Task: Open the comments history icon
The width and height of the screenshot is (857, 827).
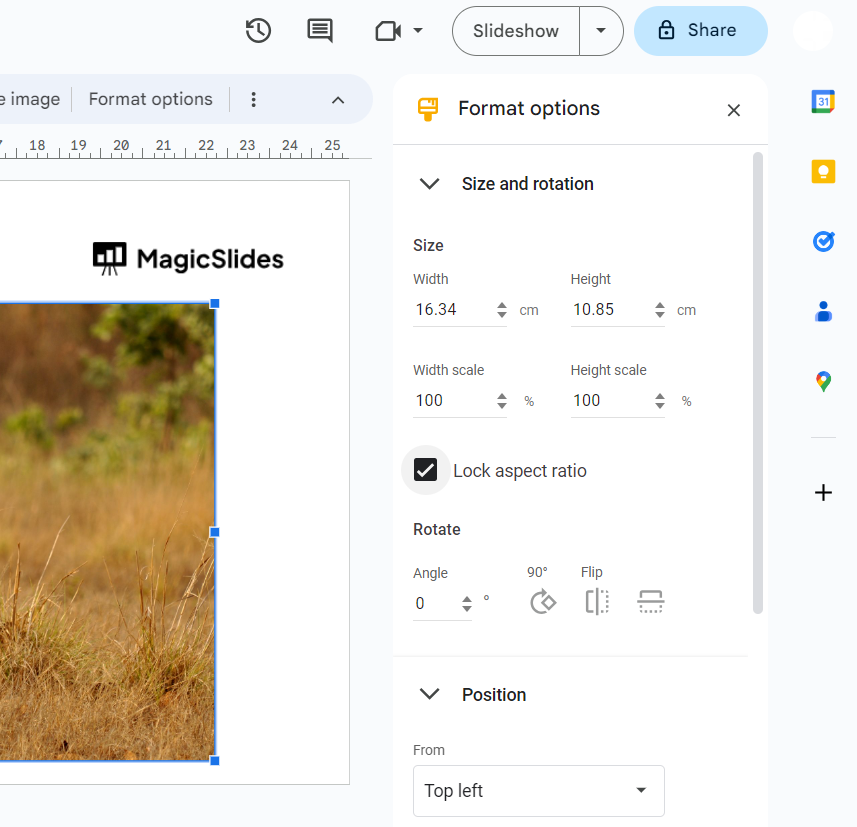Action: [x=320, y=31]
